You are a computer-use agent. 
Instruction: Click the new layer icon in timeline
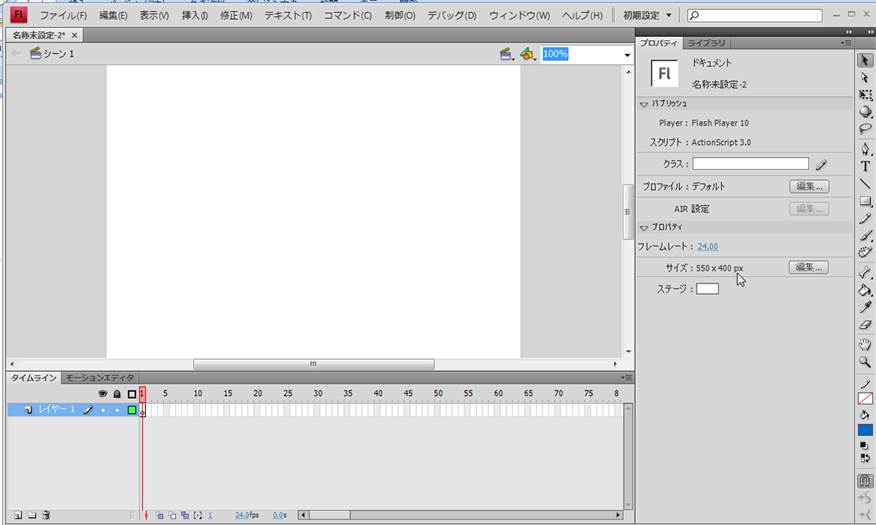17,515
